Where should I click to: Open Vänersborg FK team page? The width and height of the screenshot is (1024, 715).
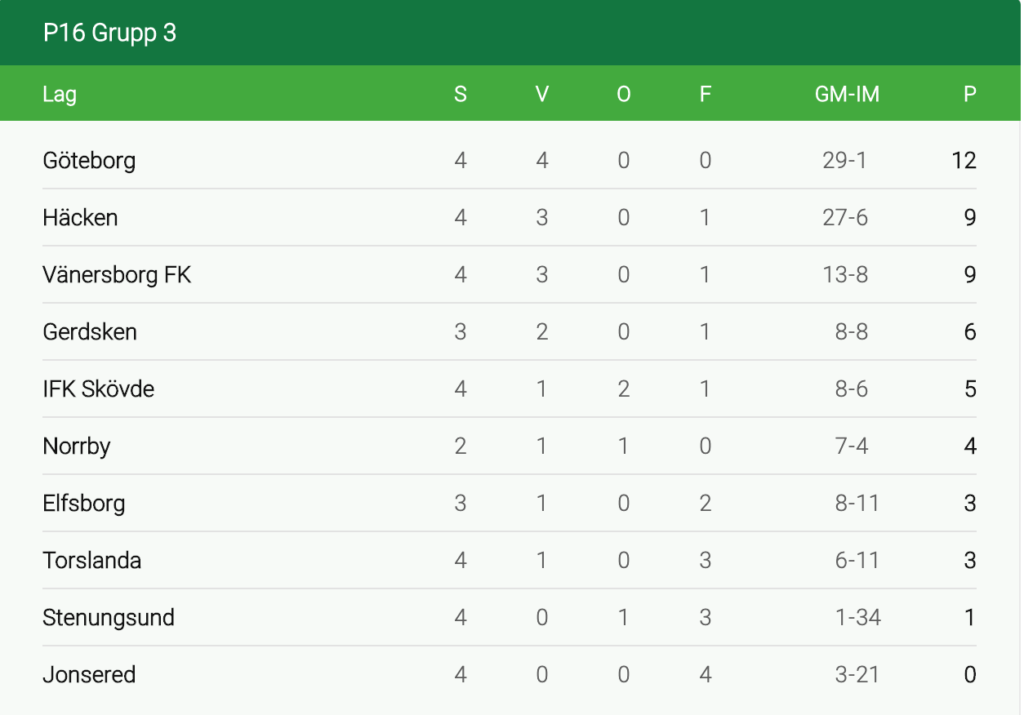pyautogui.click(x=117, y=275)
